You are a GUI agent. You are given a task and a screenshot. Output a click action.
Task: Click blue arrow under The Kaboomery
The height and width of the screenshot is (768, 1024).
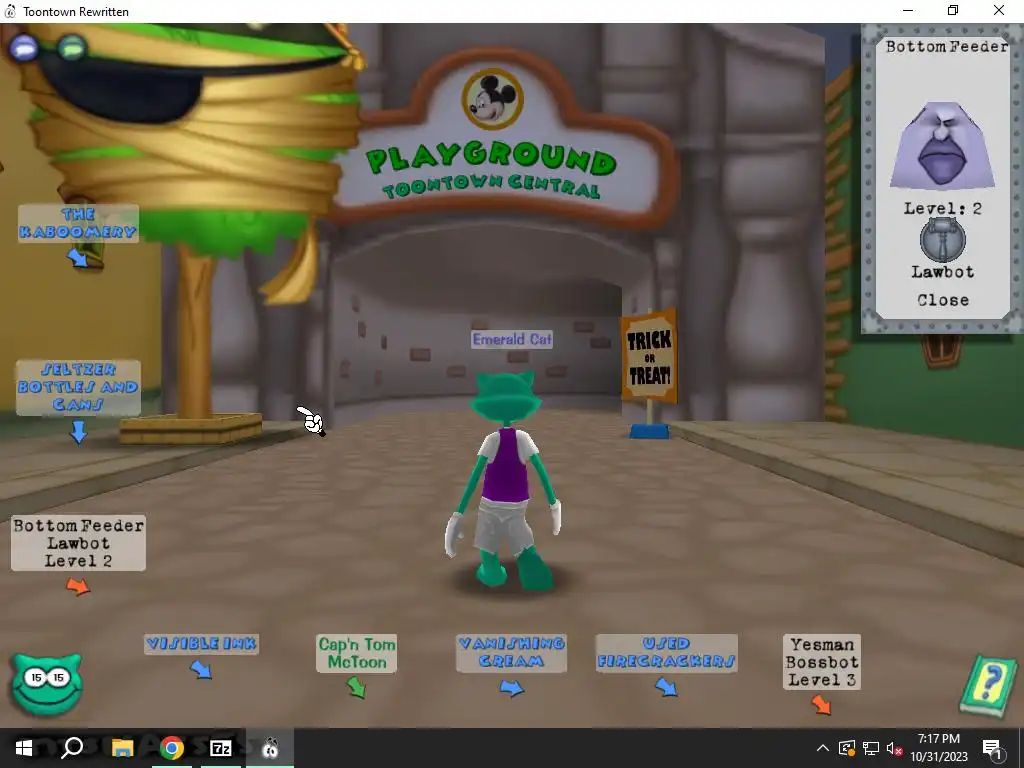[x=78, y=258]
